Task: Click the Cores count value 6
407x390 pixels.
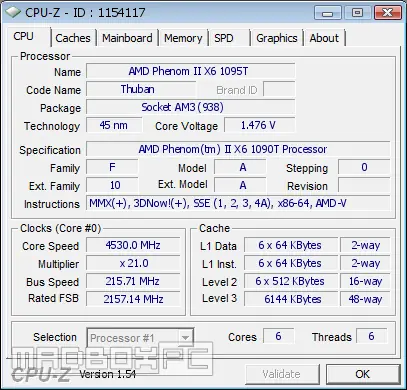Action: click(x=279, y=336)
